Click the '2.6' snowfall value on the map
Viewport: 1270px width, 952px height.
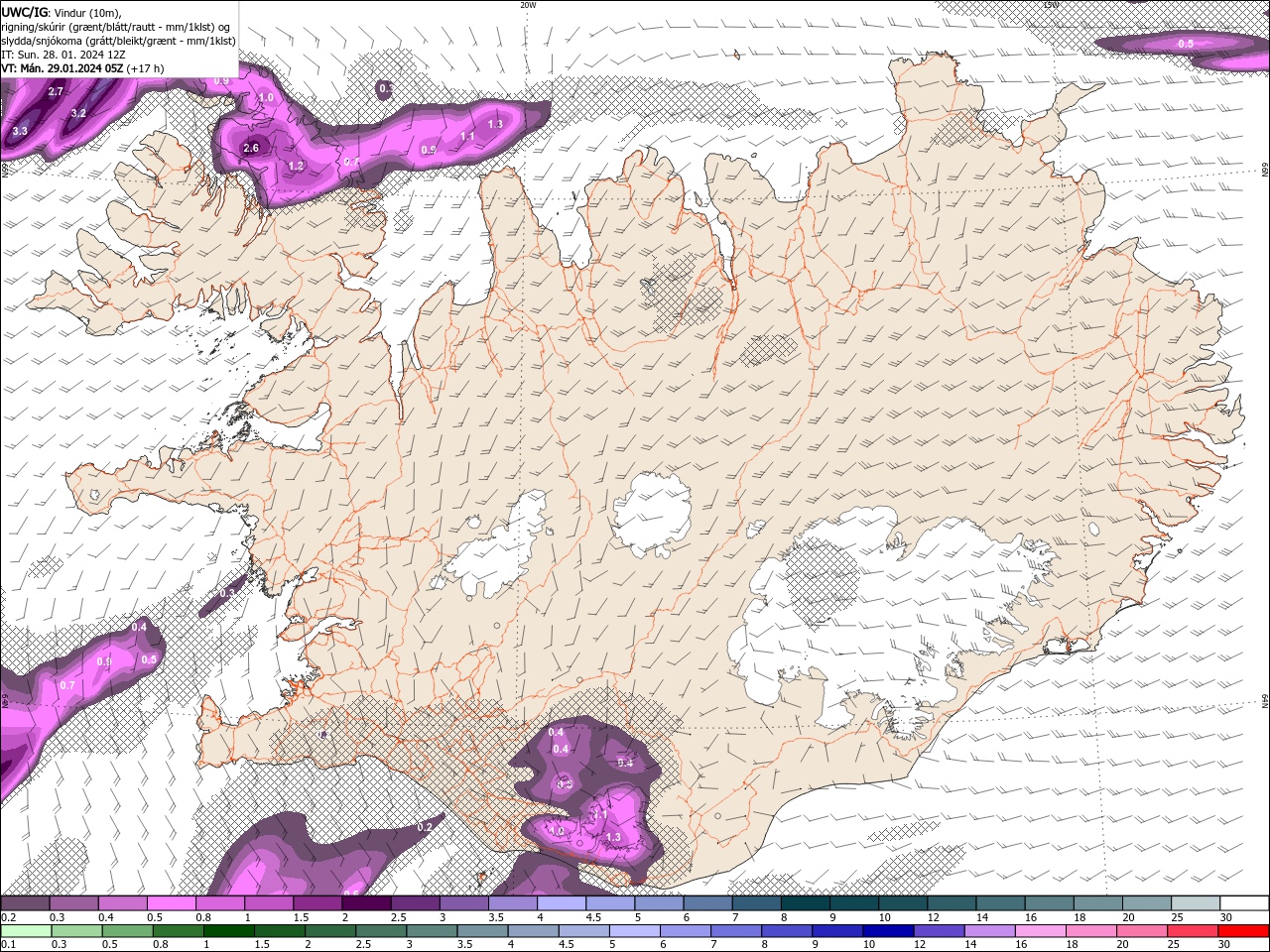[251, 149]
